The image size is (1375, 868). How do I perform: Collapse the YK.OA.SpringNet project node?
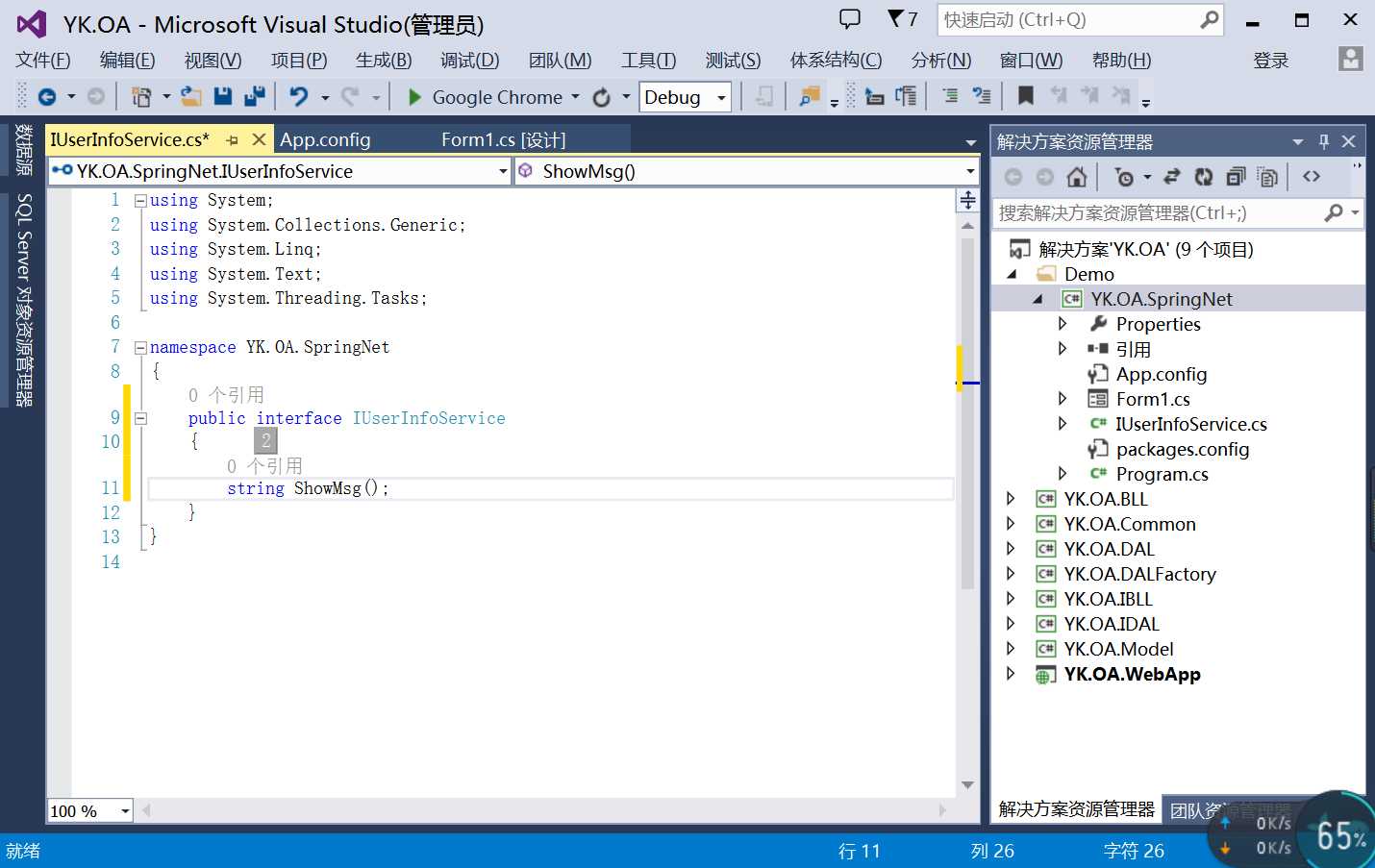point(1037,299)
